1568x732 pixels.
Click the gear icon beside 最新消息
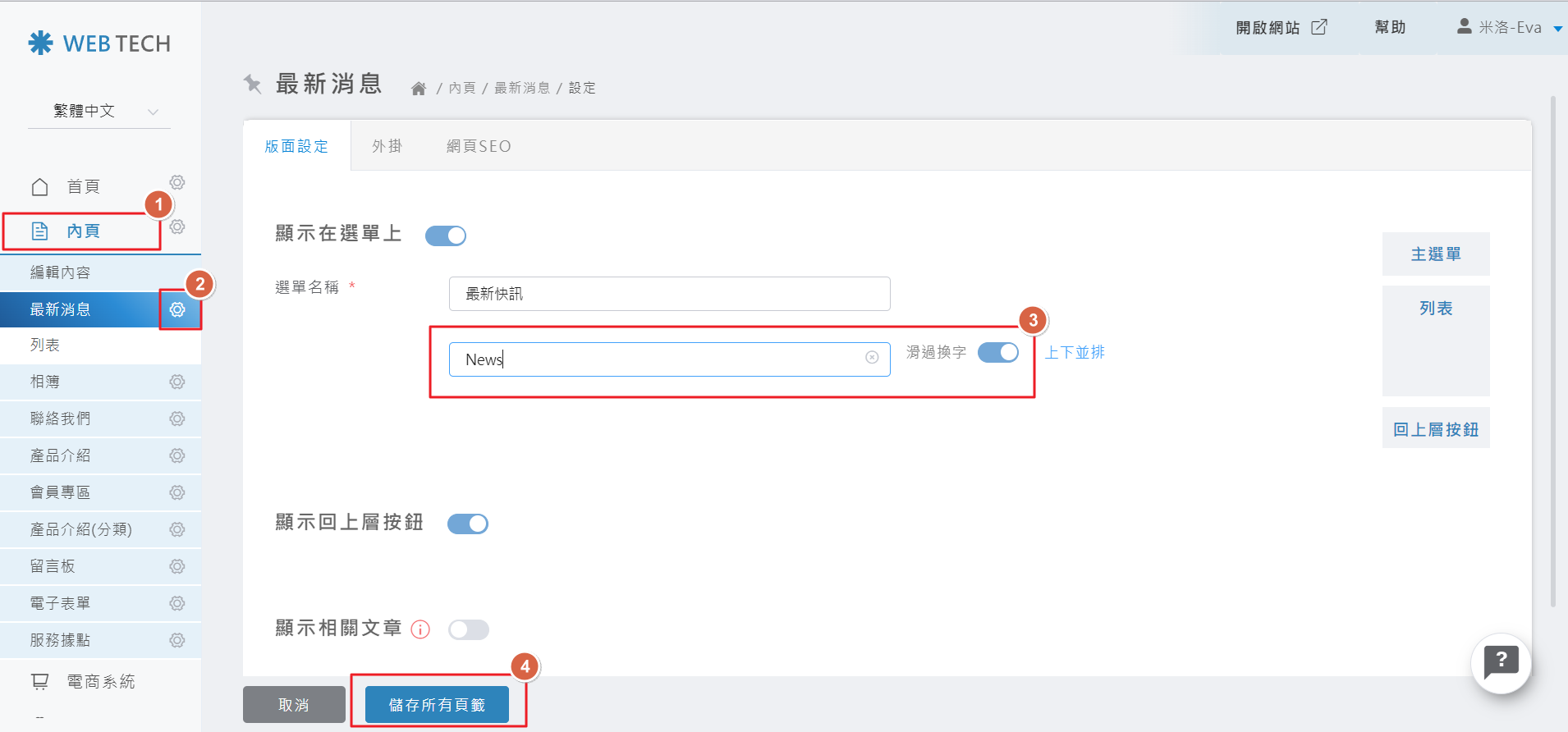tap(177, 309)
